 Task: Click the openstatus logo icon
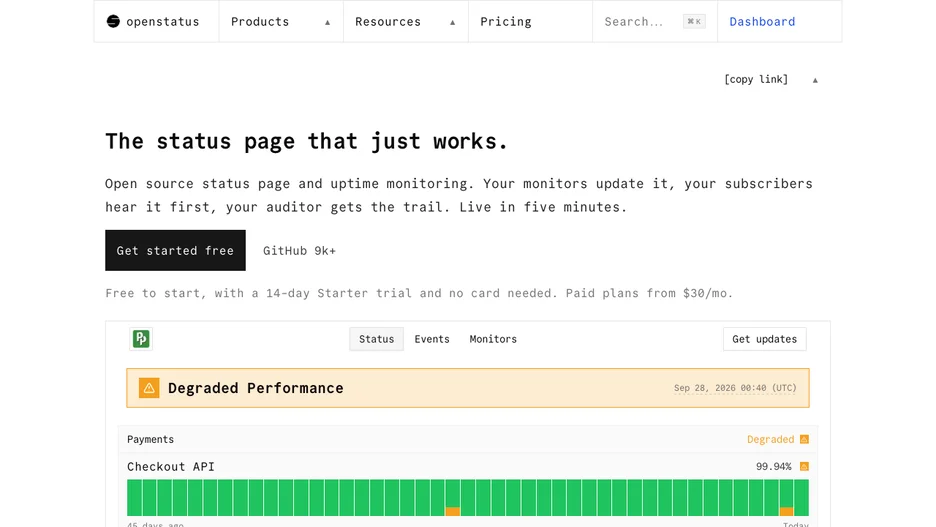click(113, 21)
